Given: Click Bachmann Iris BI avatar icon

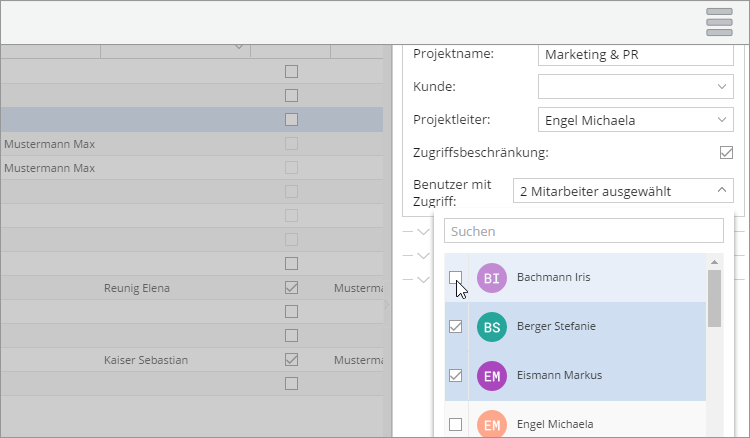Looking at the screenshot, I should coord(492,277).
